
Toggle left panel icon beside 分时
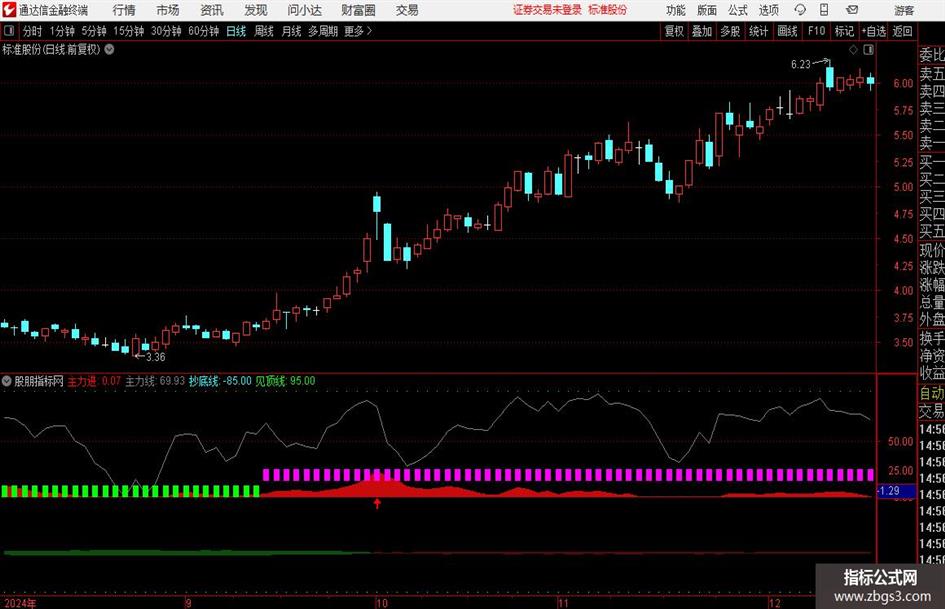(9, 31)
